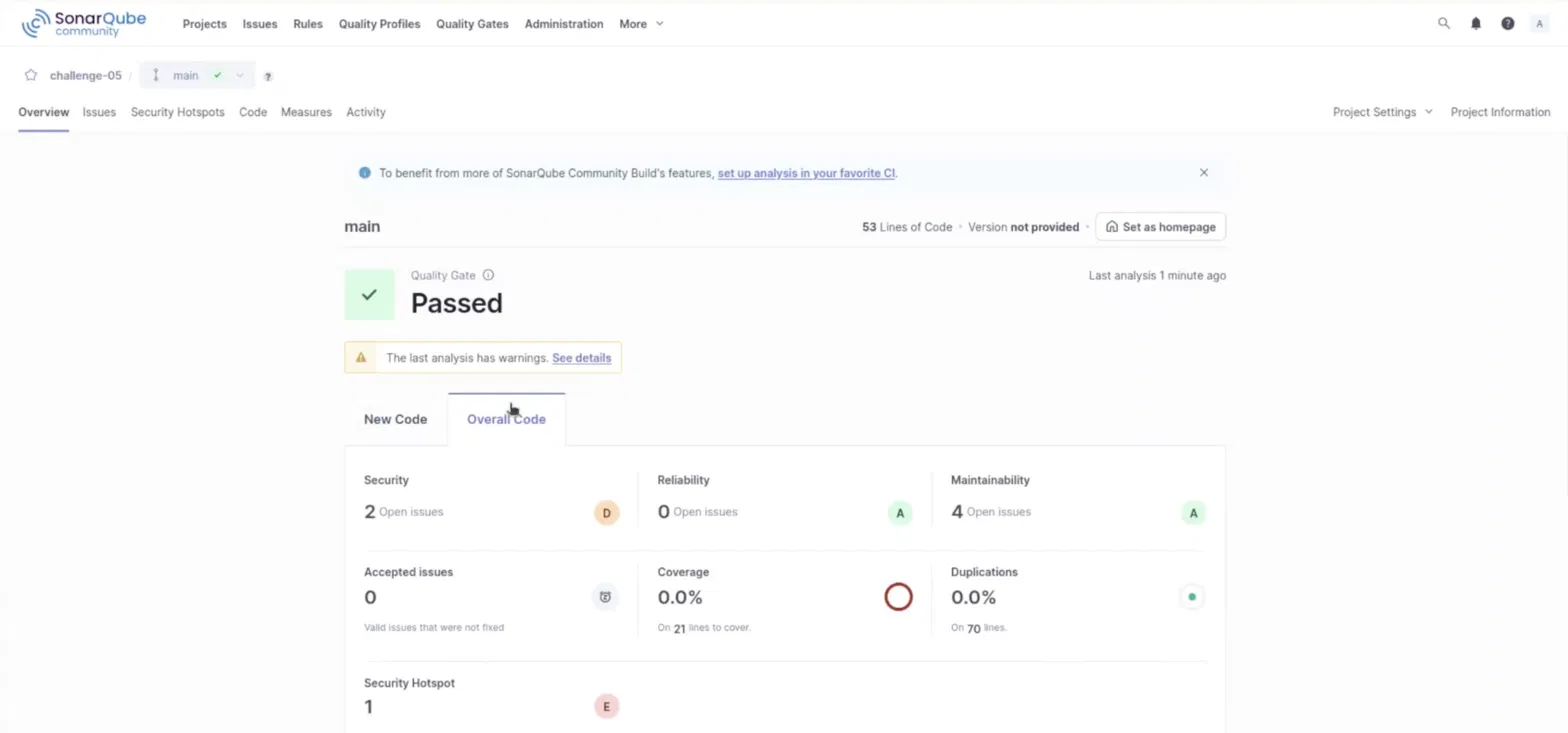Image resolution: width=1568 pixels, height=733 pixels.
Task: Open Administration
Action: pyautogui.click(x=564, y=24)
